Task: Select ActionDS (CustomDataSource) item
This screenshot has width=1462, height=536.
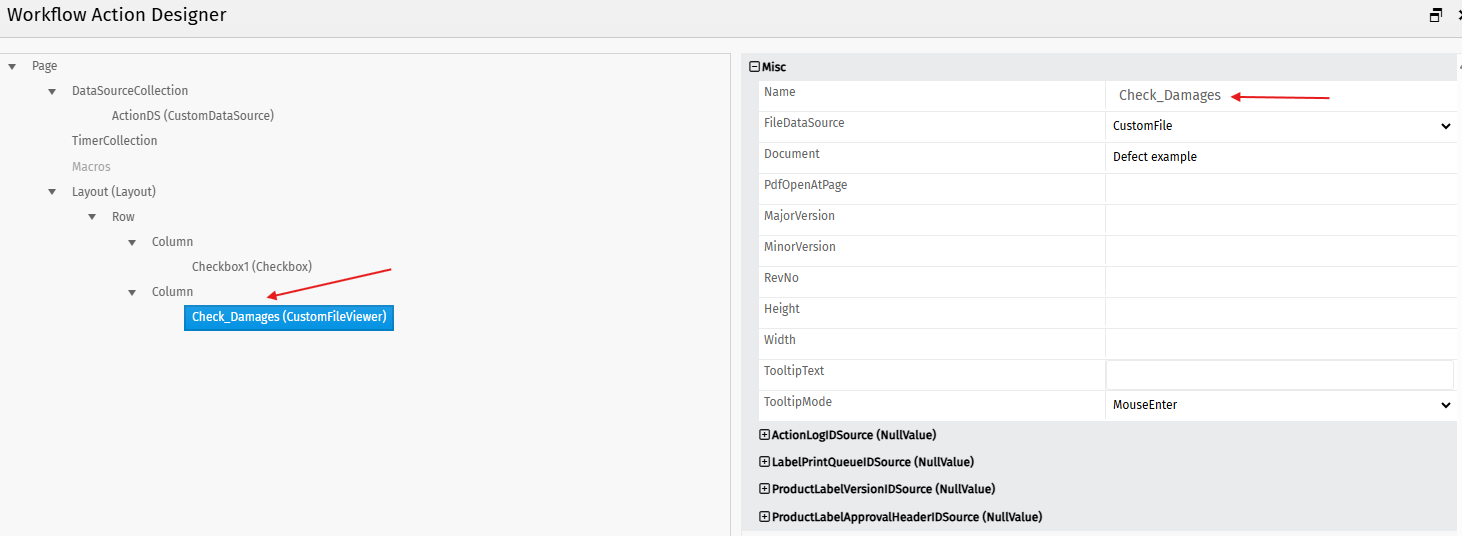Action: point(193,116)
